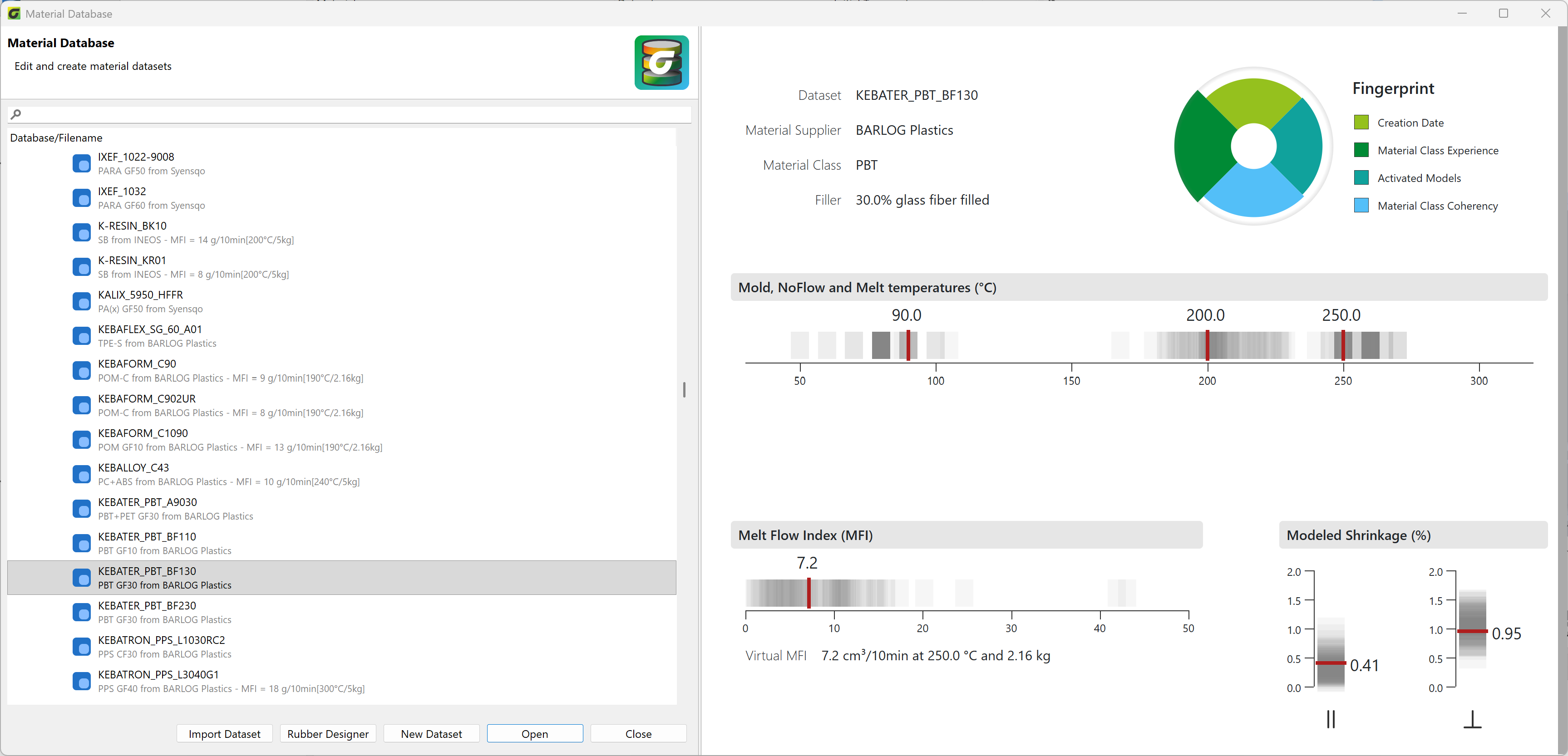
Task: Click the KEBATRON_PPS_L3040G1 dataset icon
Action: pyautogui.click(x=82, y=681)
